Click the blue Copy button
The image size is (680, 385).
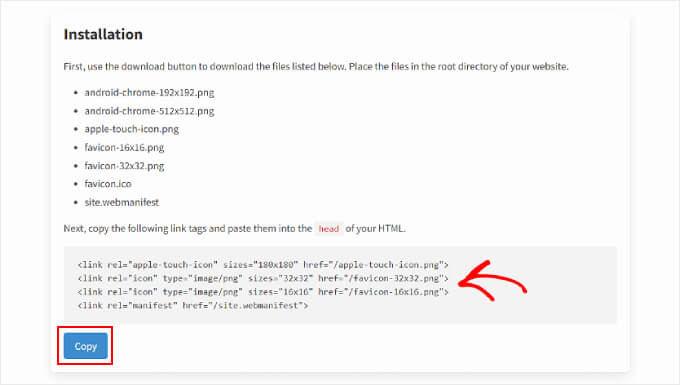[x=85, y=346]
